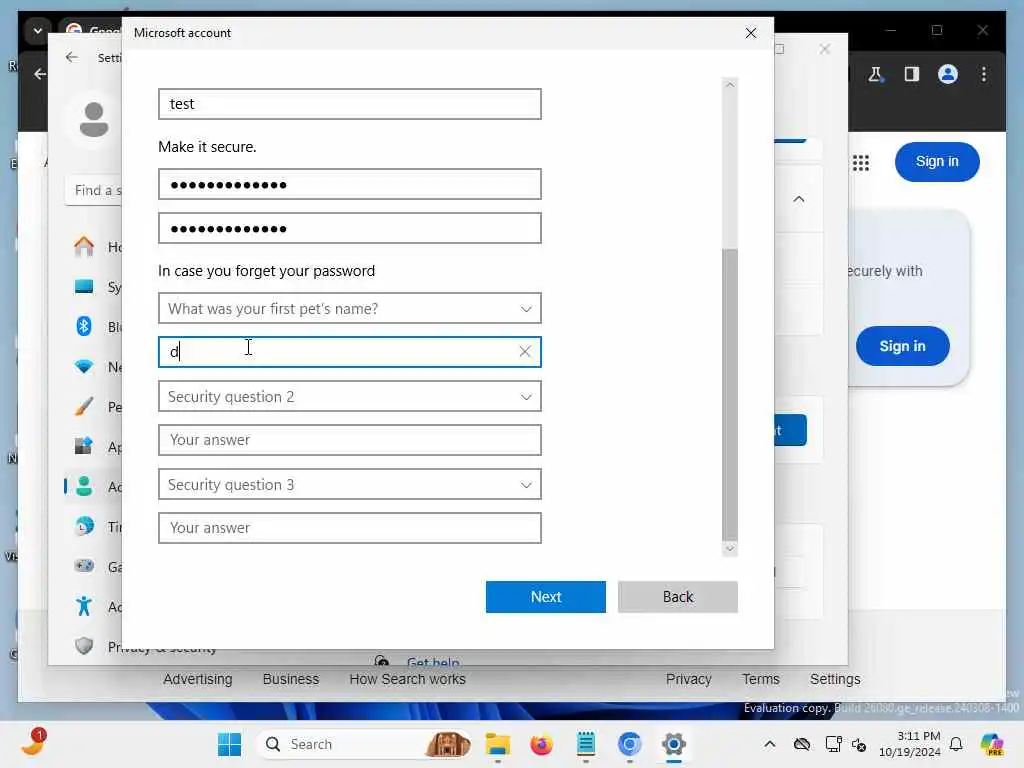Open the widgets icon with red badge
The width and height of the screenshot is (1024, 768).
tap(33, 744)
